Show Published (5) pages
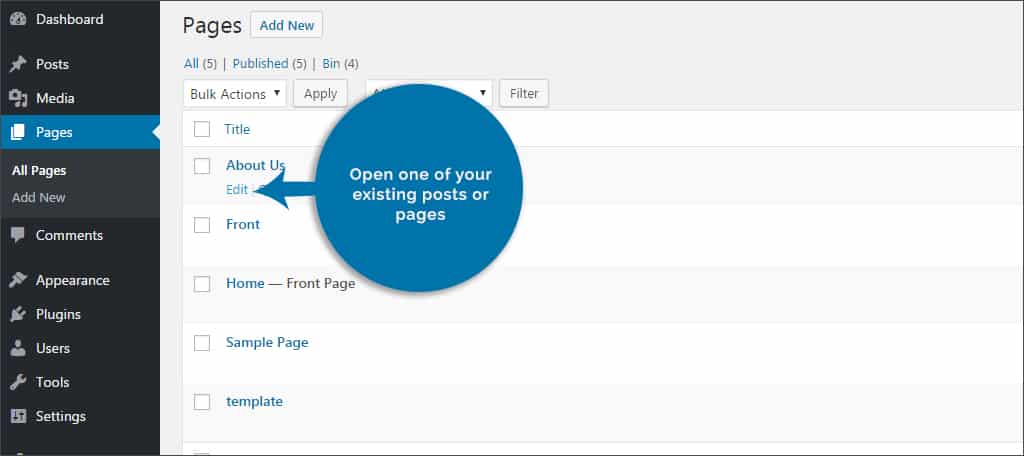 click(269, 63)
